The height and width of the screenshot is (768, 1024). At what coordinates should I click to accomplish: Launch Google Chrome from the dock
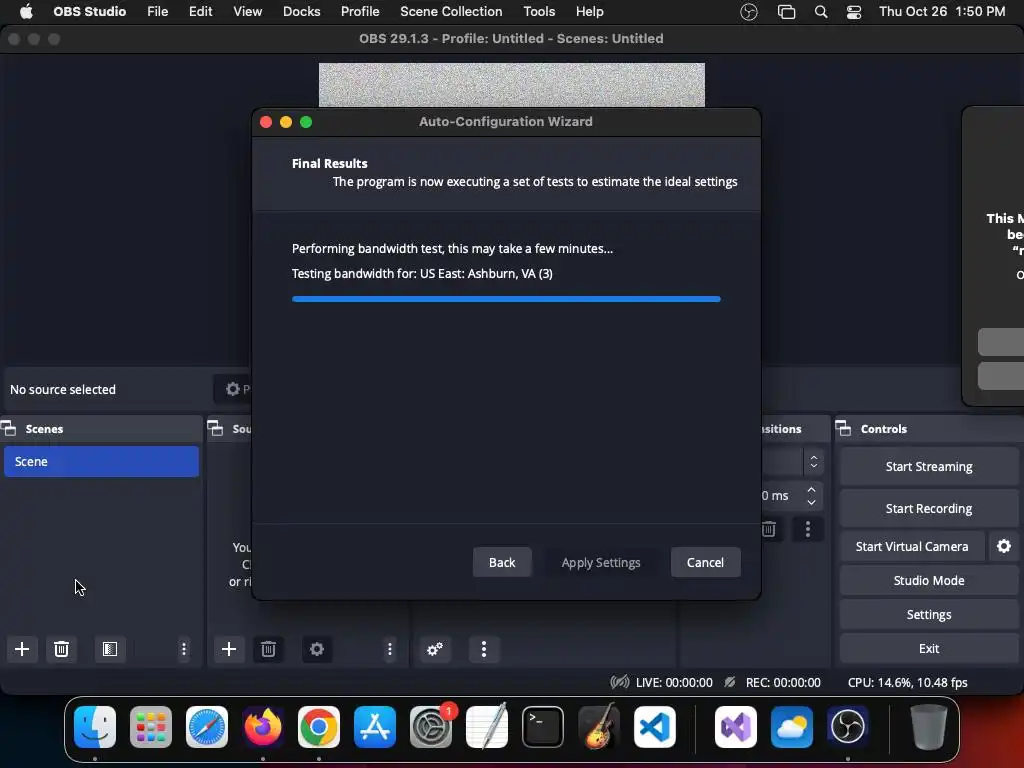click(x=319, y=727)
